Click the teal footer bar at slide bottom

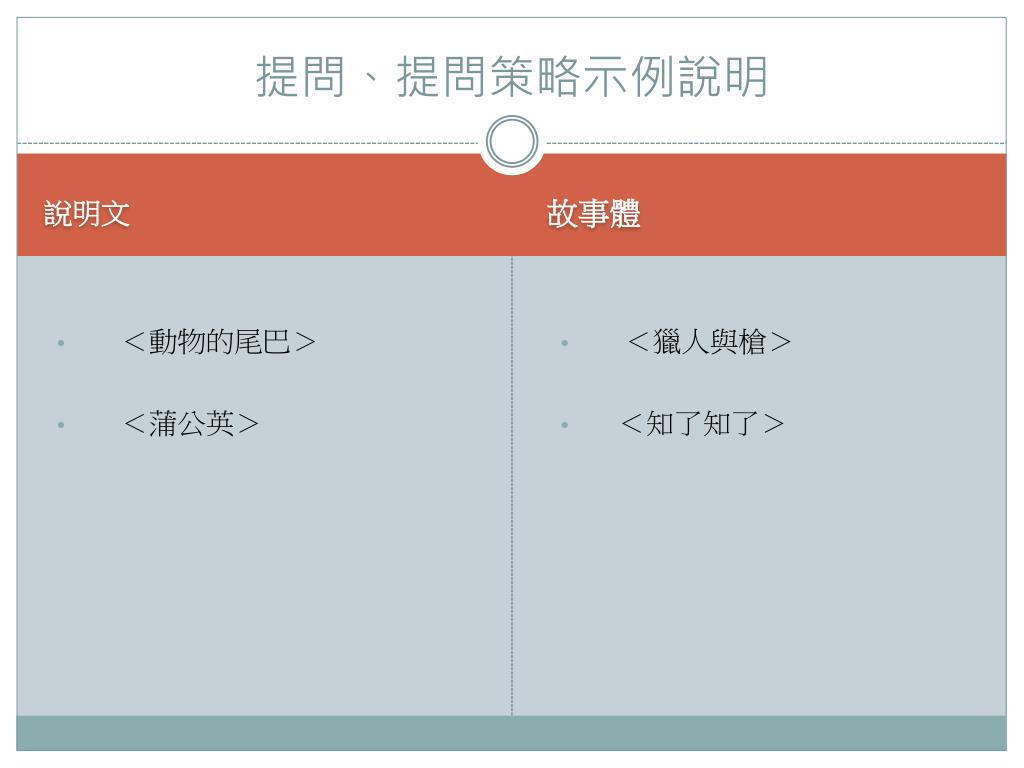tap(511, 733)
